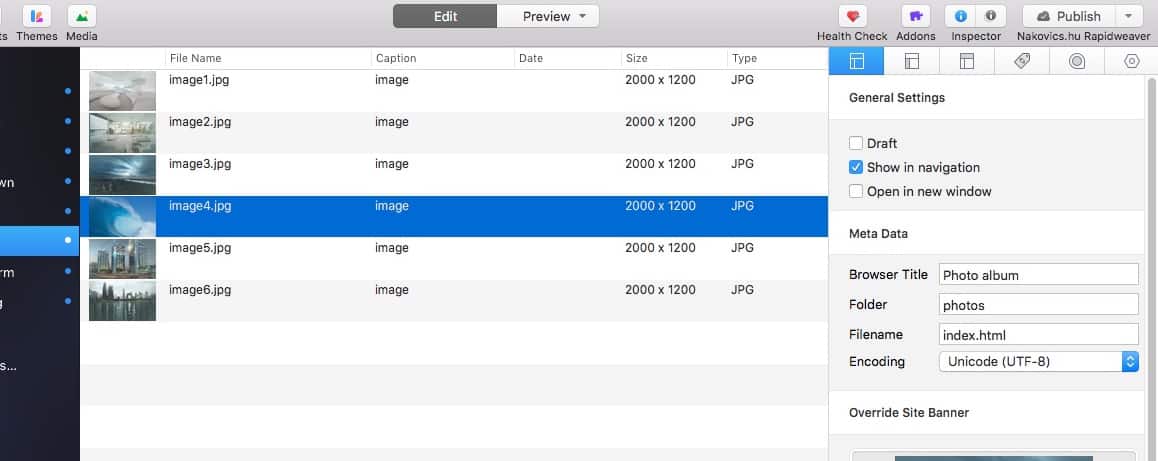The width and height of the screenshot is (1158, 461).
Task: Click the General Settings section heading
Action: point(897,98)
